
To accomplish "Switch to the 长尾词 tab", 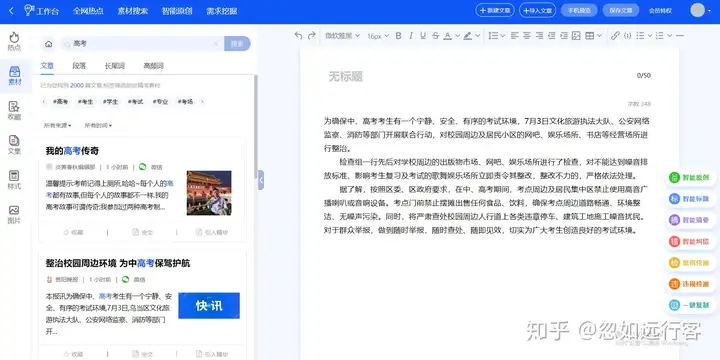I will 115,66.
